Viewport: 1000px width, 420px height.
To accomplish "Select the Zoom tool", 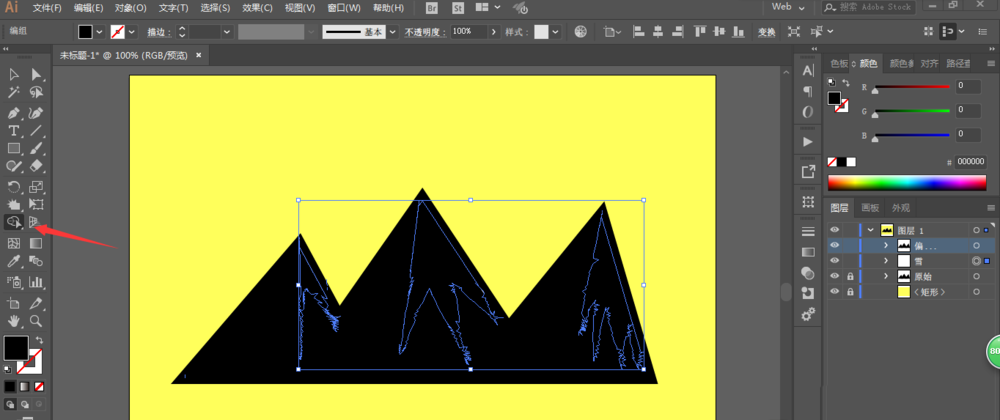I will tap(36, 321).
